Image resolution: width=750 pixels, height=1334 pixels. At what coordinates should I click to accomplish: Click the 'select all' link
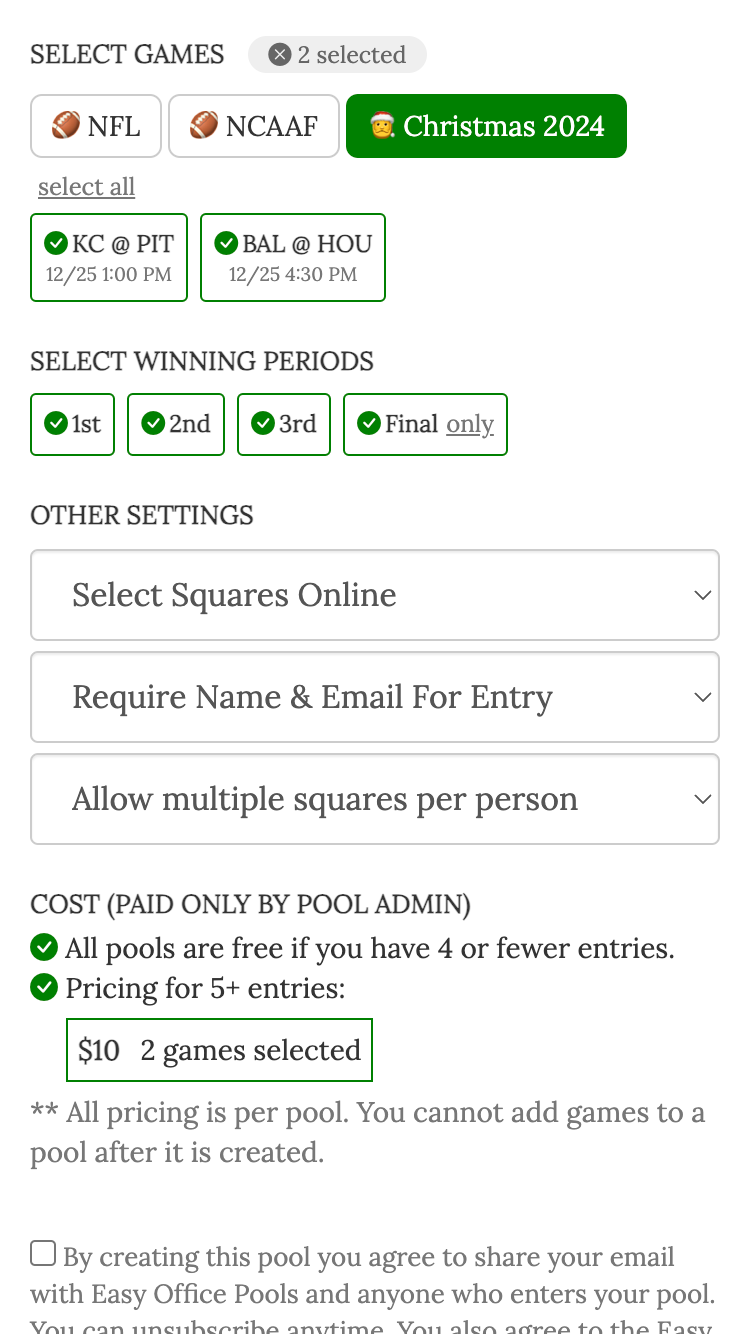coord(86,187)
